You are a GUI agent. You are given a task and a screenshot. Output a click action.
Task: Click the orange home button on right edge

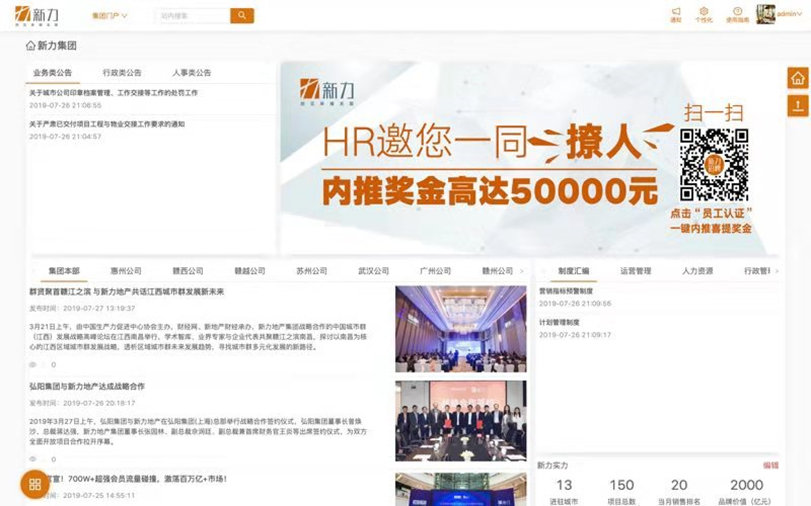[x=798, y=78]
